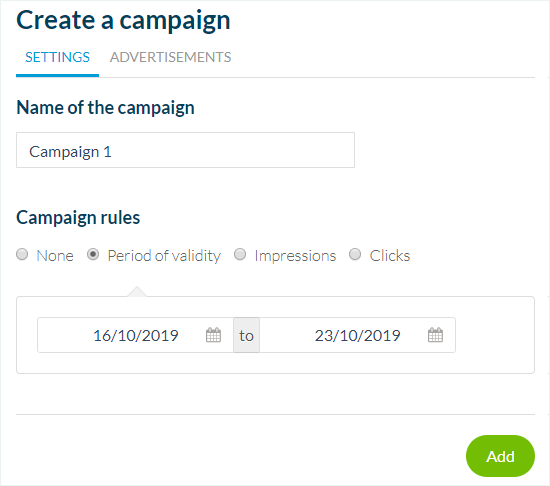Image resolution: width=550 pixels, height=486 pixels.
Task: Switch to the Advertisements tab
Action: [170, 57]
